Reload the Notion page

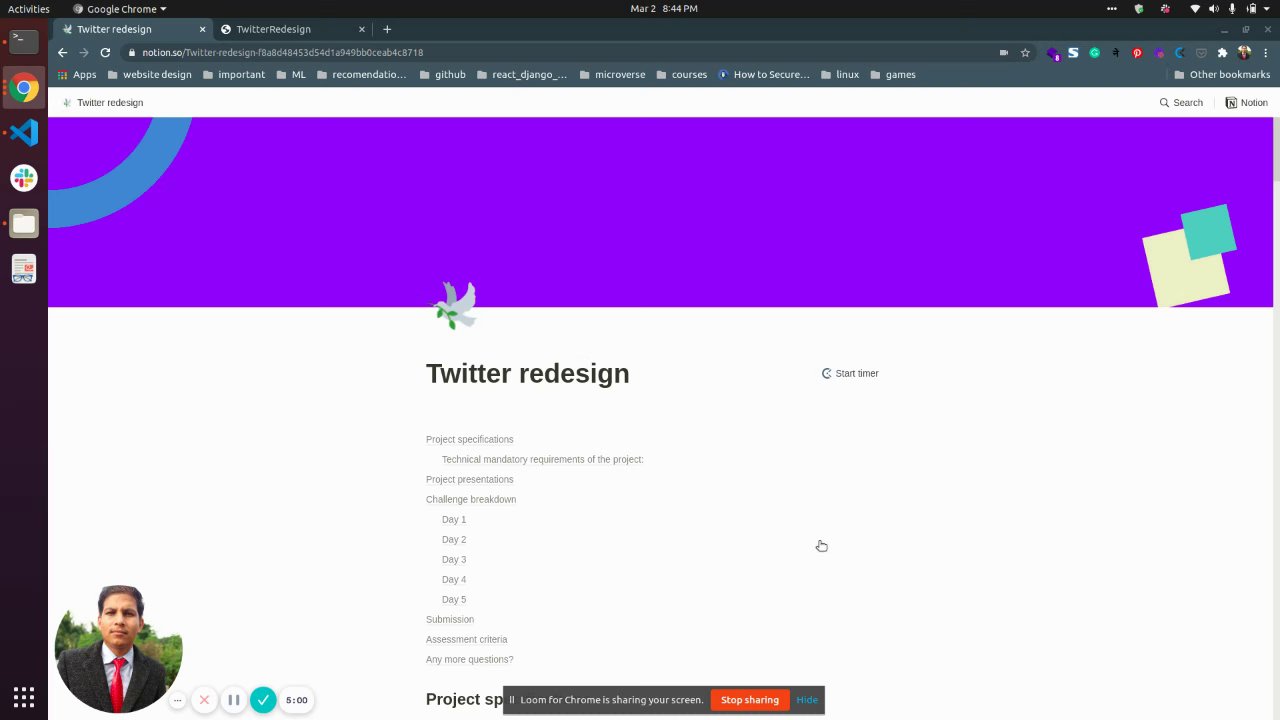click(x=105, y=52)
